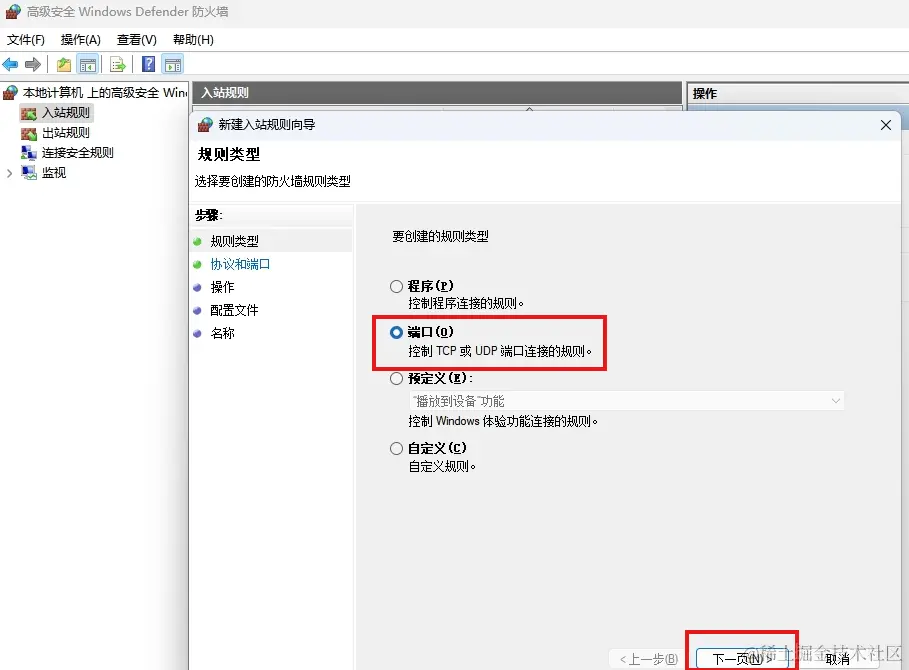The height and width of the screenshot is (670, 909).
Task: Select the 自定义(C) radio button
Action: [x=396, y=449]
